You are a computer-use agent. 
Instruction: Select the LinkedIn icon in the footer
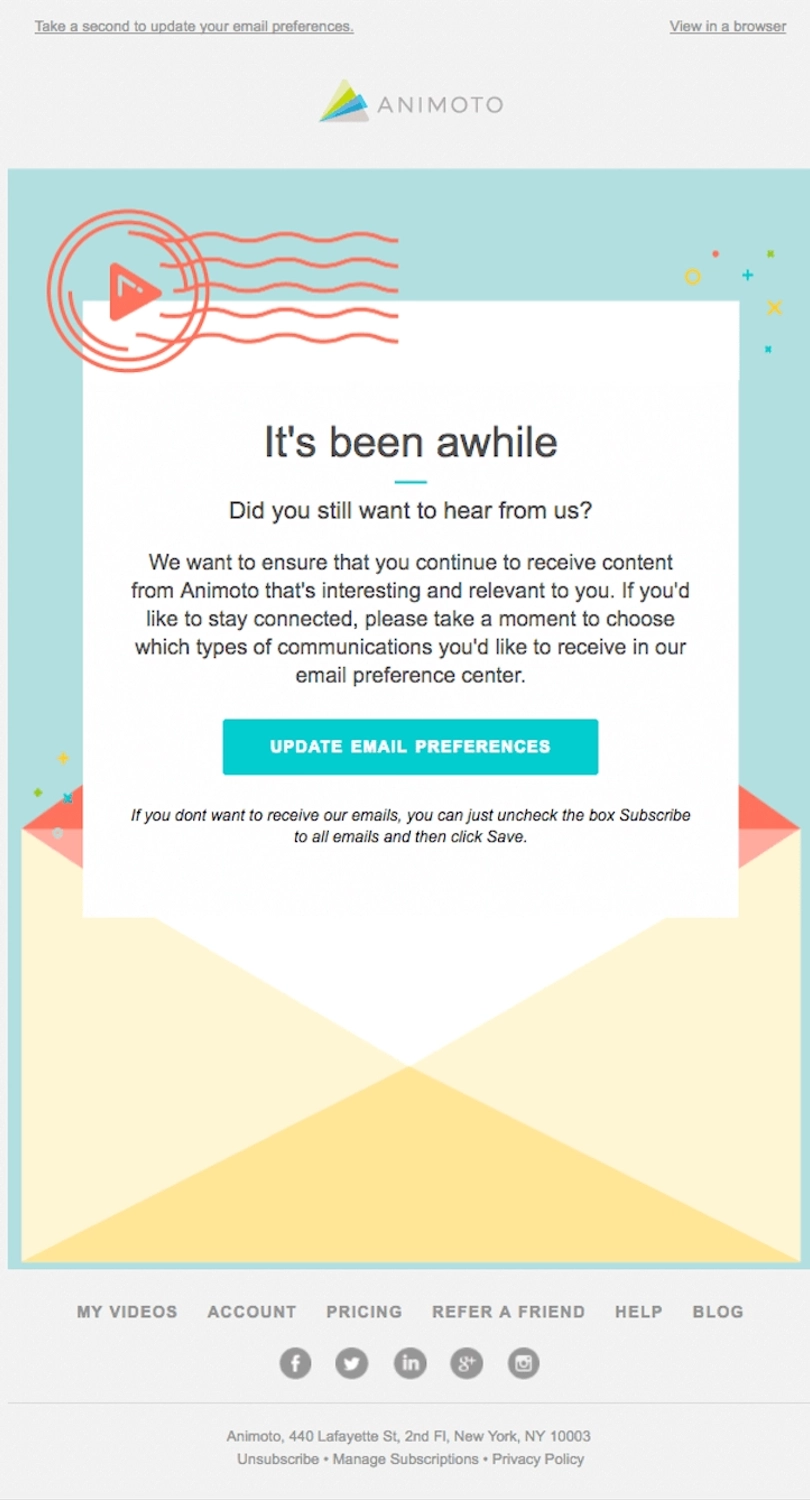pos(409,1362)
